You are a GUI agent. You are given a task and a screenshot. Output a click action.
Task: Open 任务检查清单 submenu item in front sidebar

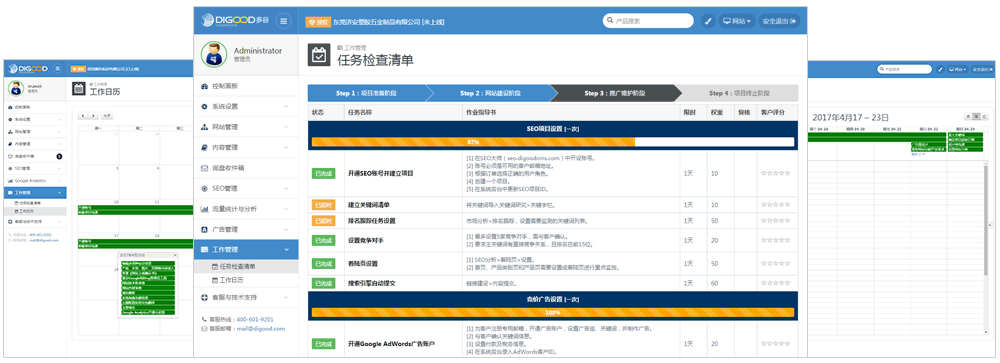[246, 266]
